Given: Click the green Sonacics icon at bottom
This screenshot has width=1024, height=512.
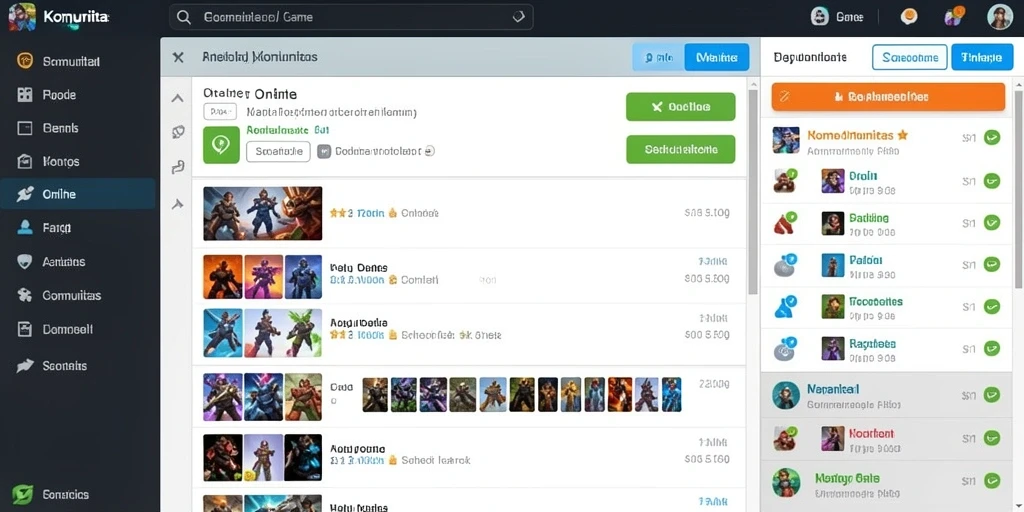Looking at the screenshot, I should pyautogui.click(x=23, y=494).
